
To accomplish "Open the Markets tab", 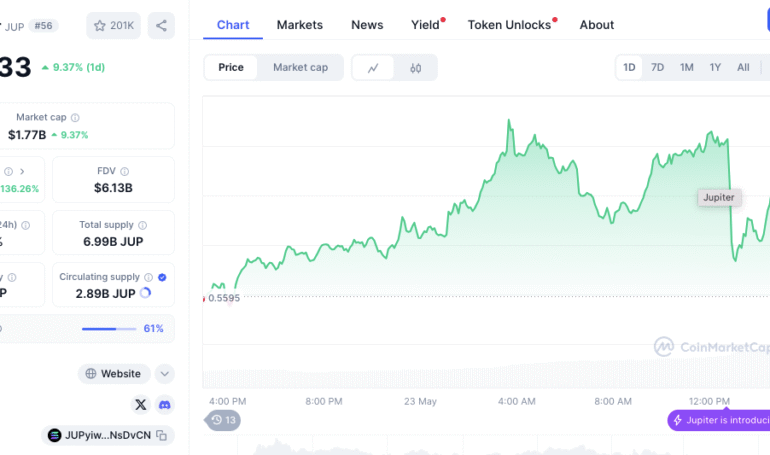I will point(300,25).
